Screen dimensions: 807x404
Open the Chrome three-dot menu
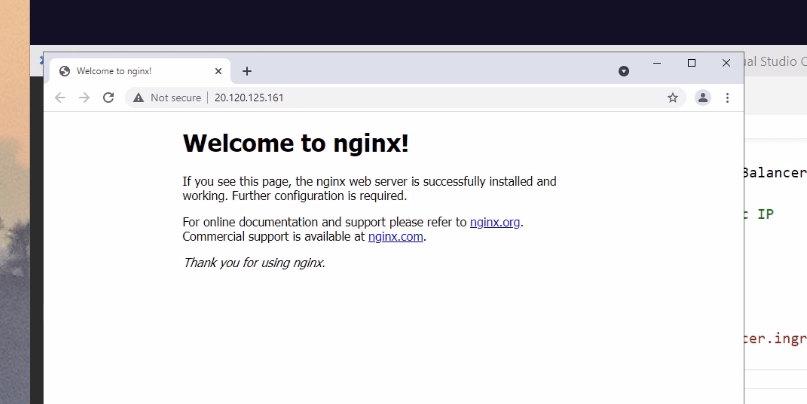point(727,98)
